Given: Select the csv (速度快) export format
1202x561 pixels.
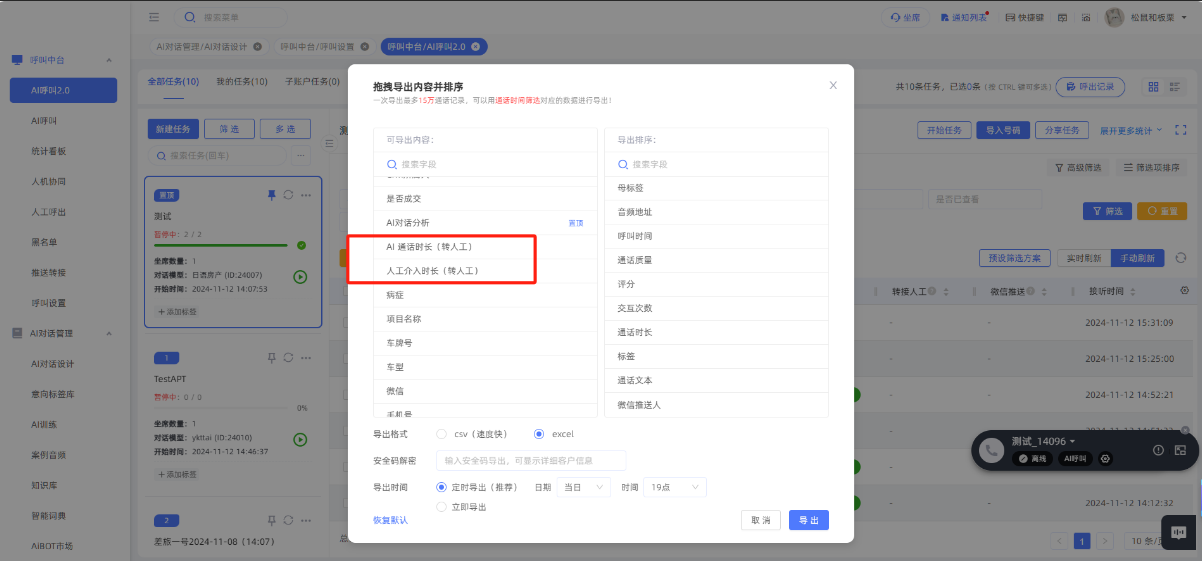Looking at the screenshot, I should 442,434.
